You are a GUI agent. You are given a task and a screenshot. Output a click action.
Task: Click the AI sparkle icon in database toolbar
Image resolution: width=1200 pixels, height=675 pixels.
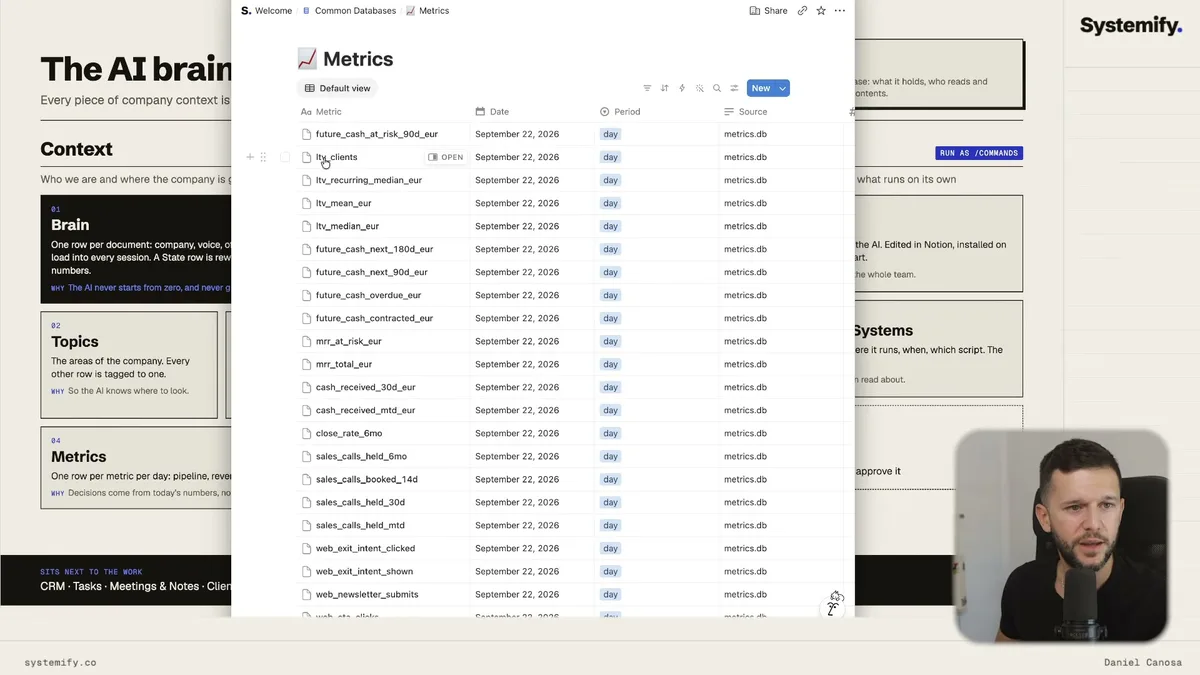click(700, 88)
